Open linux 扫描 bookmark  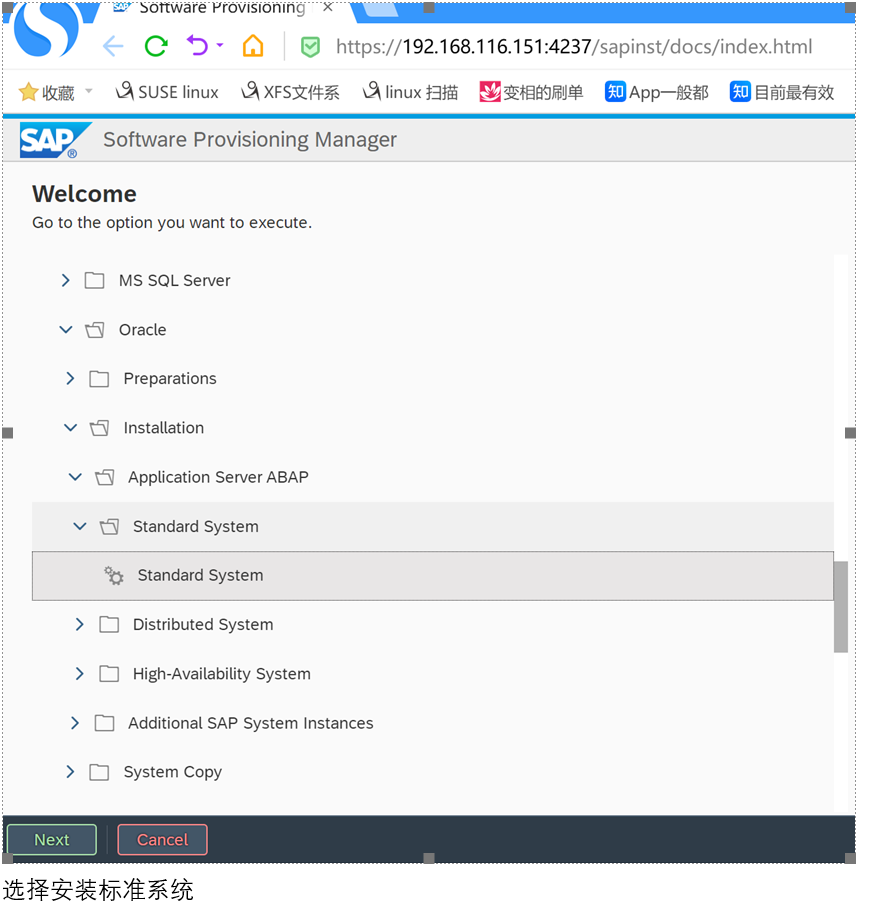click(410, 92)
